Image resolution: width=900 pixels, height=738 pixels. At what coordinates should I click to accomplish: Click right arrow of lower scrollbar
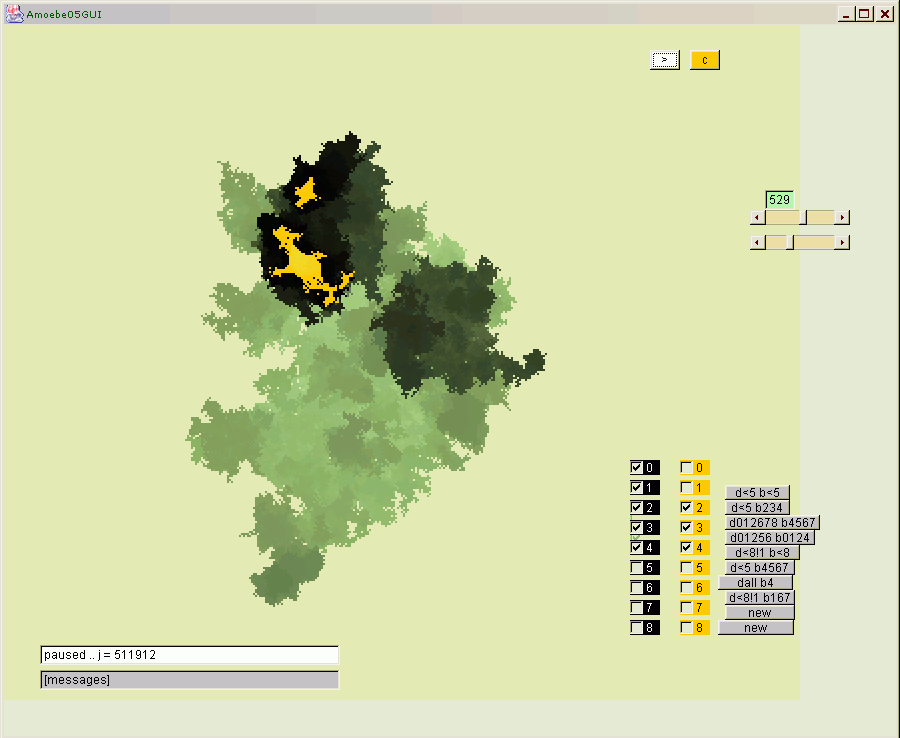842,242
